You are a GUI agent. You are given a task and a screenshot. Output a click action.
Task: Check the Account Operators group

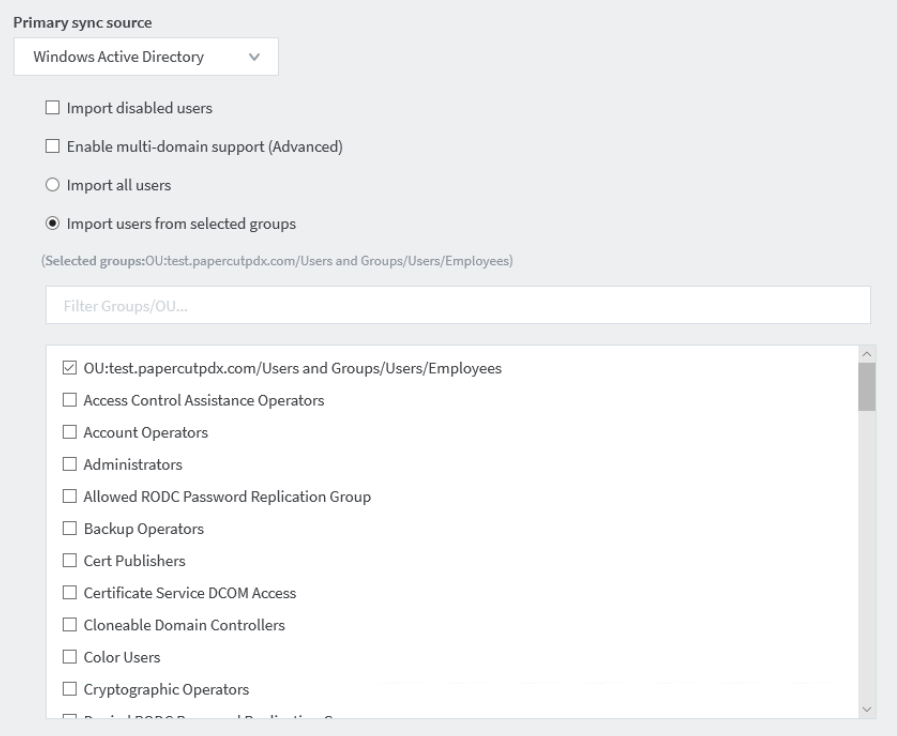click(x=69, y=432)
